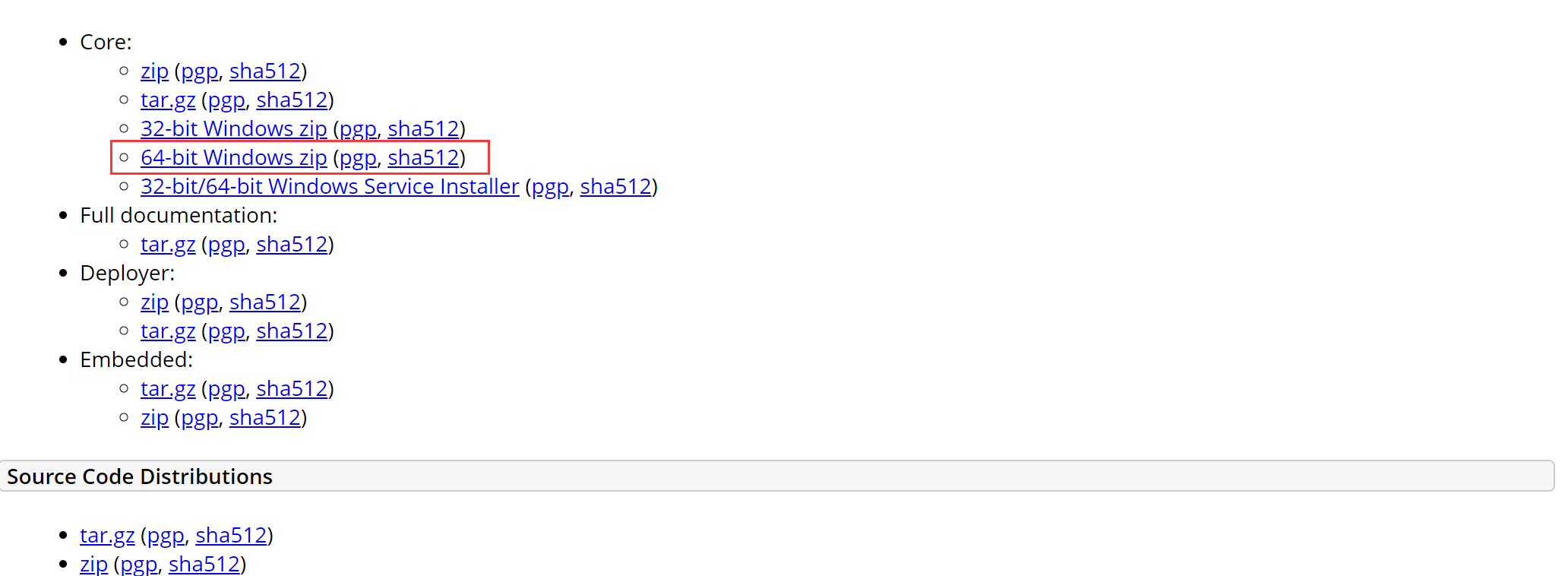Download the Core zip package
Viewport: 1568px width, 576px height.
click(x=154, y=71)
